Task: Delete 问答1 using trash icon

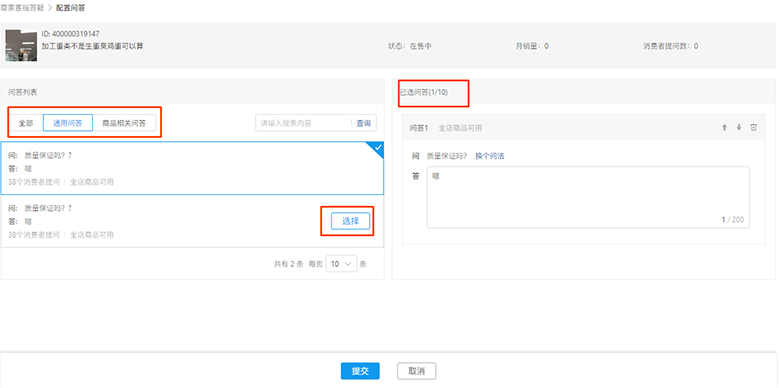Action: pos(754,127)
